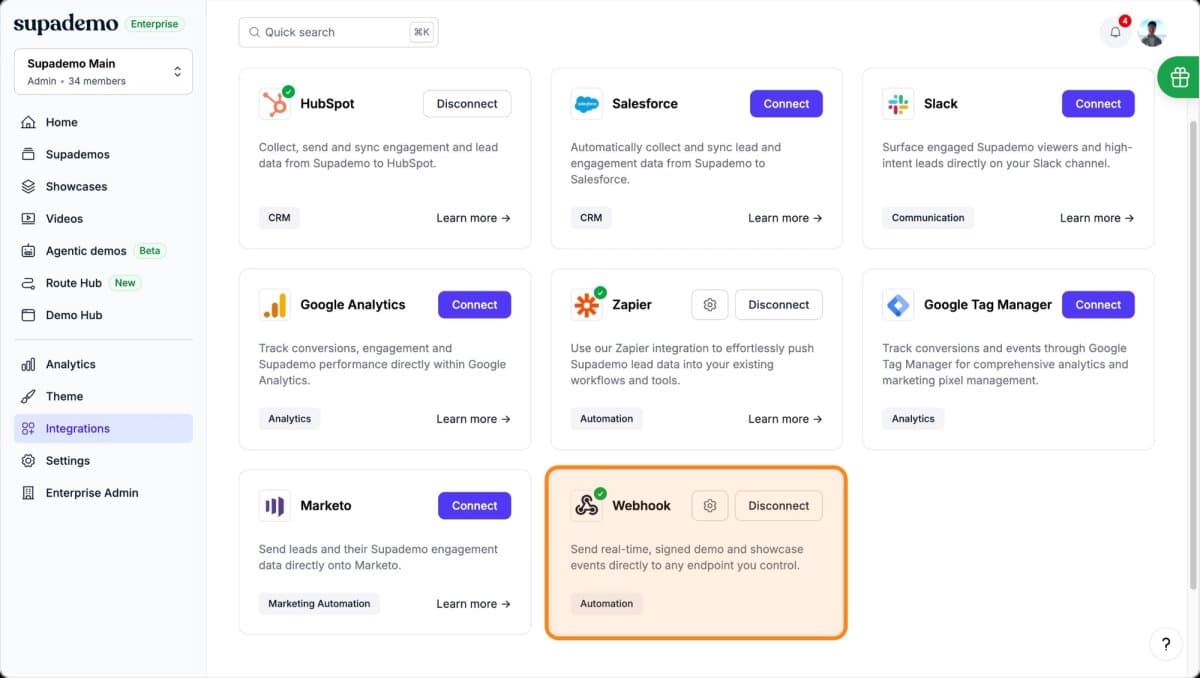Open Analytics in sidebar

click(x=104, y=364)
